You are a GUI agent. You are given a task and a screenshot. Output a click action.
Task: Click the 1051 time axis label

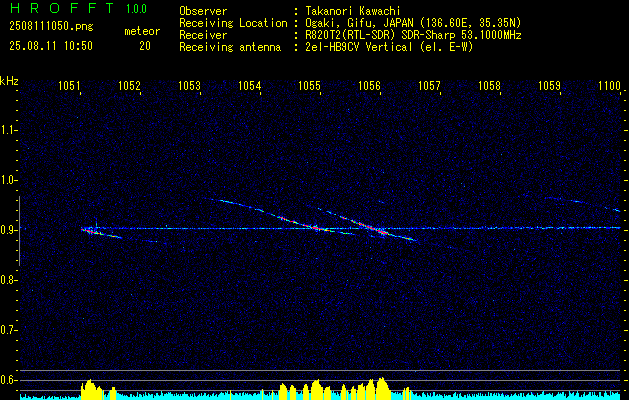coord(69,85)
